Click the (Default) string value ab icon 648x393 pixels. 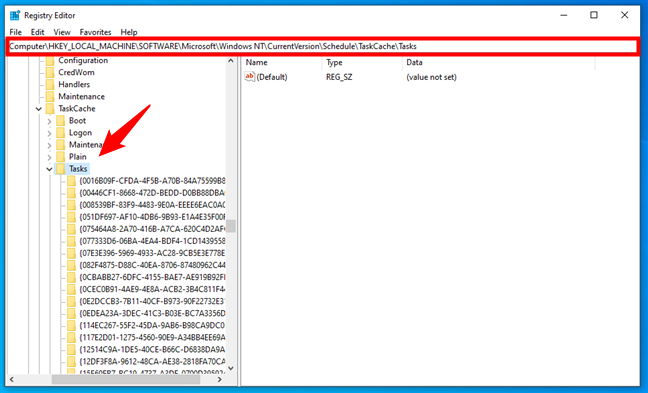pyautogui.click(x=250, y=77)
